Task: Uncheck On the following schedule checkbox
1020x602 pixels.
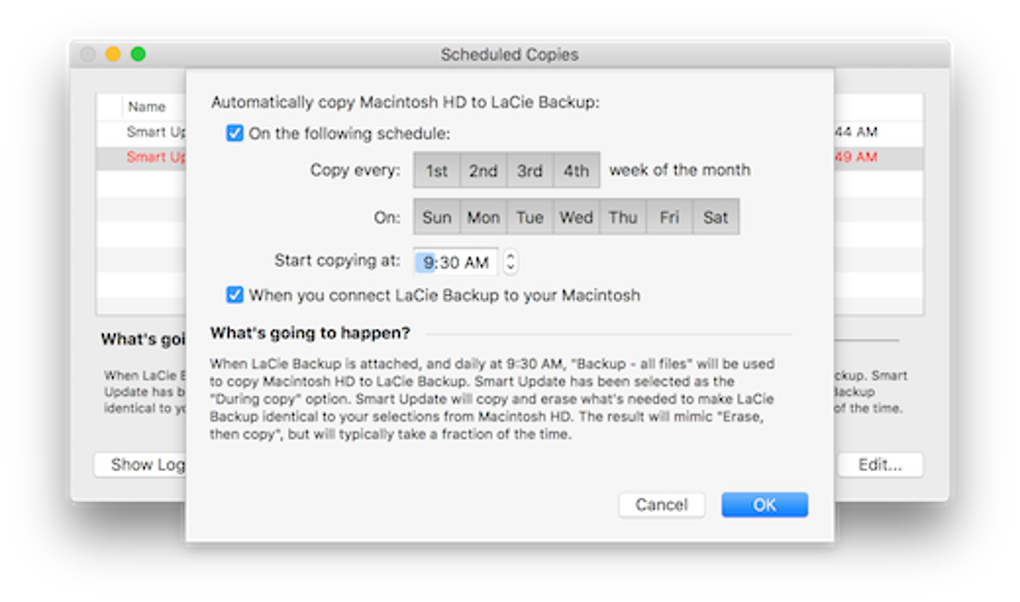Action: [x=235, y=133]
